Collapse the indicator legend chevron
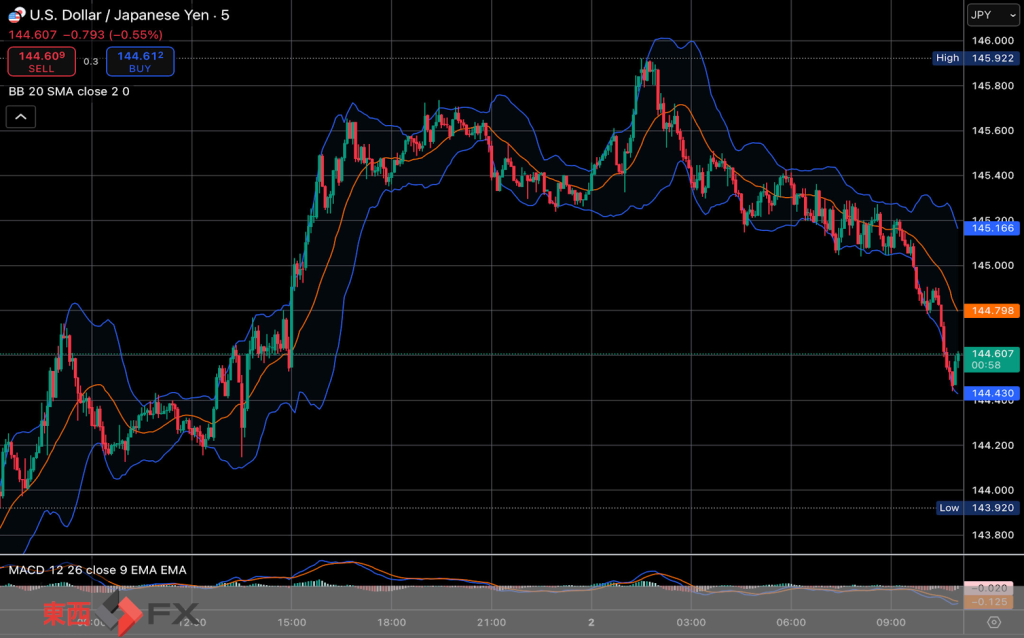Image resolution: width=1024 pixels, height=638 pixels. (21, 117)
